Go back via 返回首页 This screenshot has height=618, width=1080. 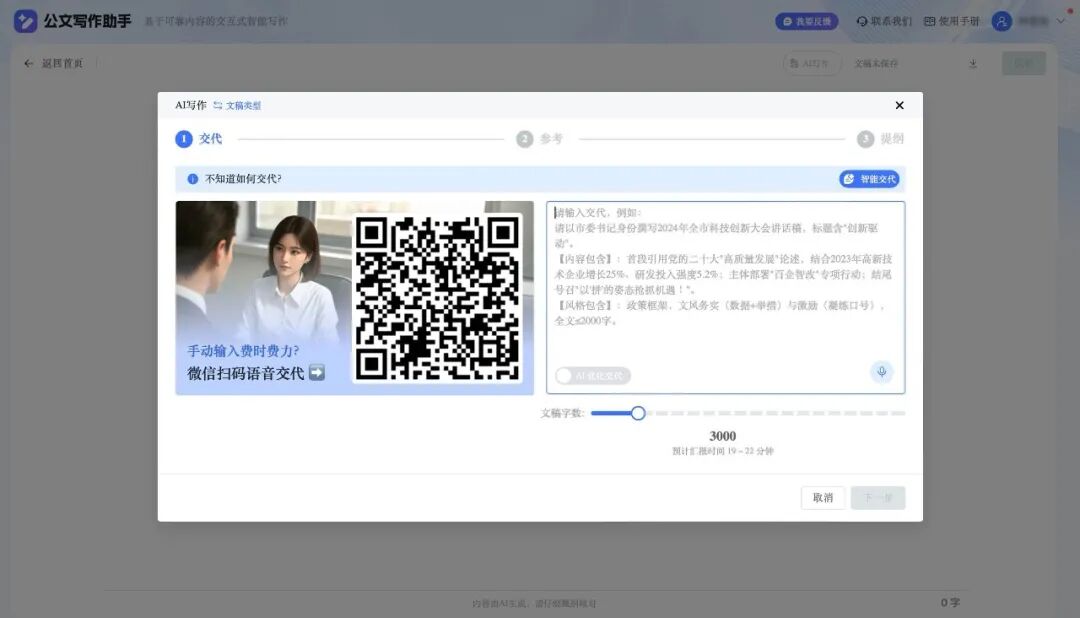point(53,63)
